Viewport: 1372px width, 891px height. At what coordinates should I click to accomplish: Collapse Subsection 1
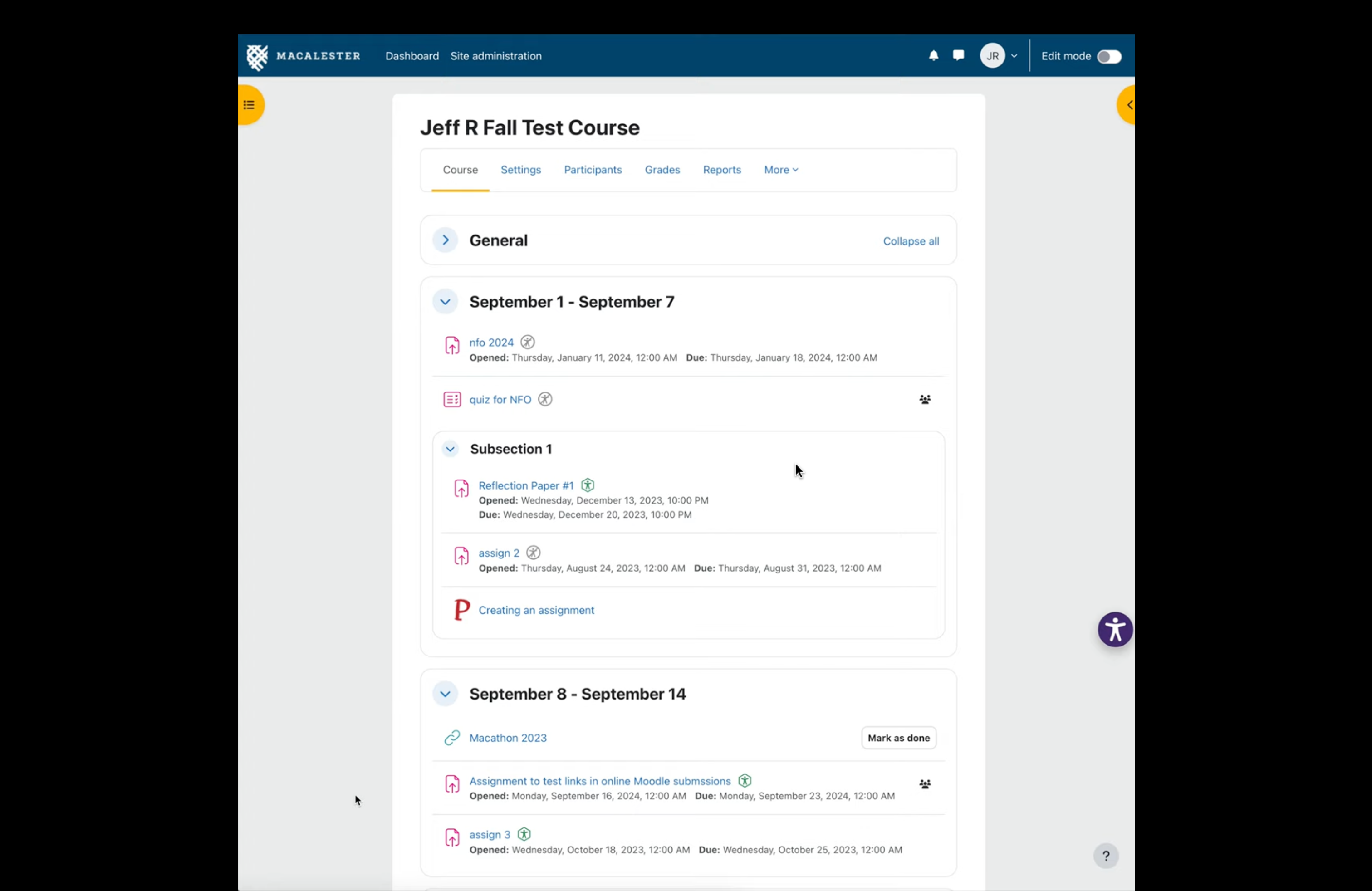[x=450, y=449]
